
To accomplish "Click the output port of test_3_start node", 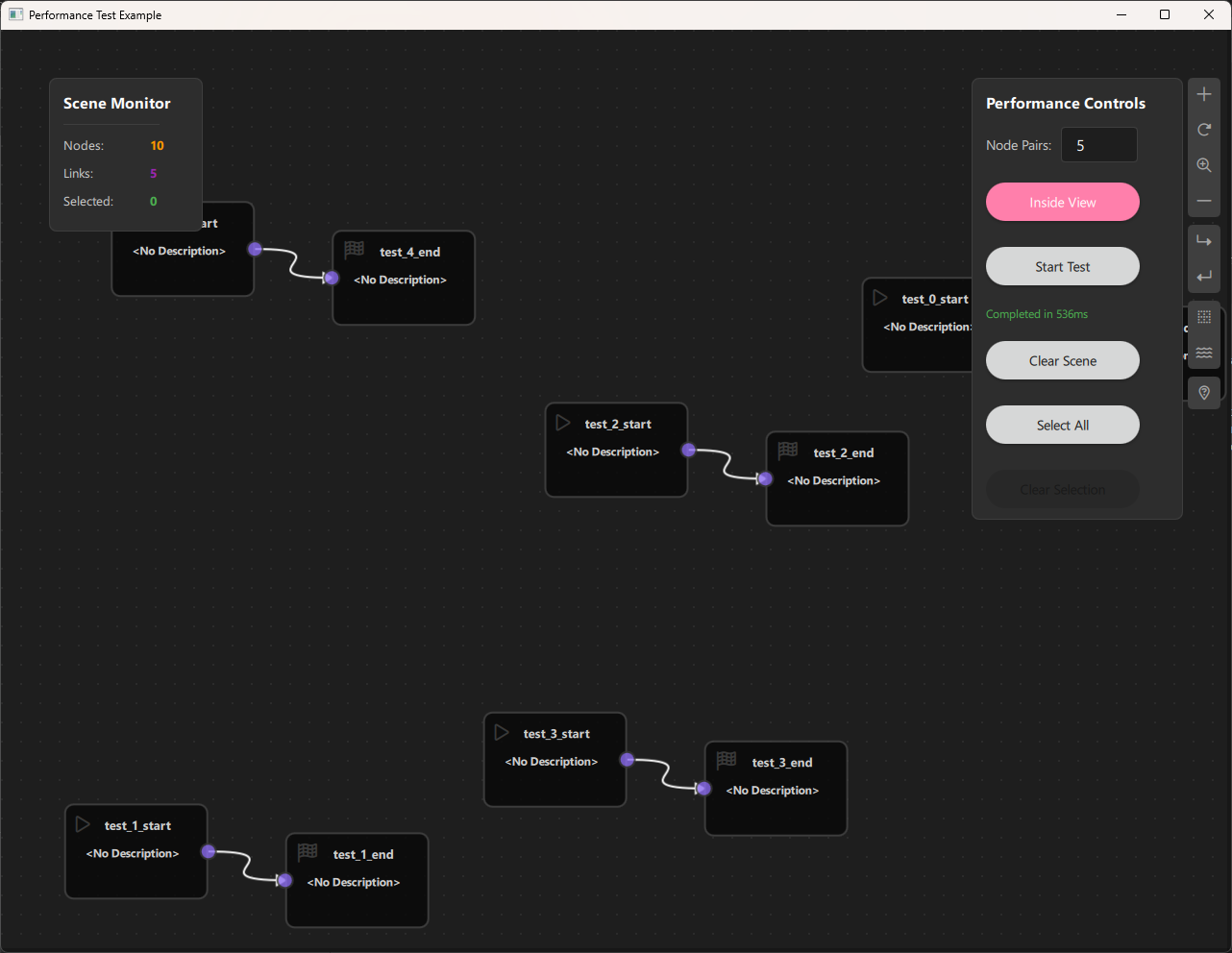I will pos(627,760).
